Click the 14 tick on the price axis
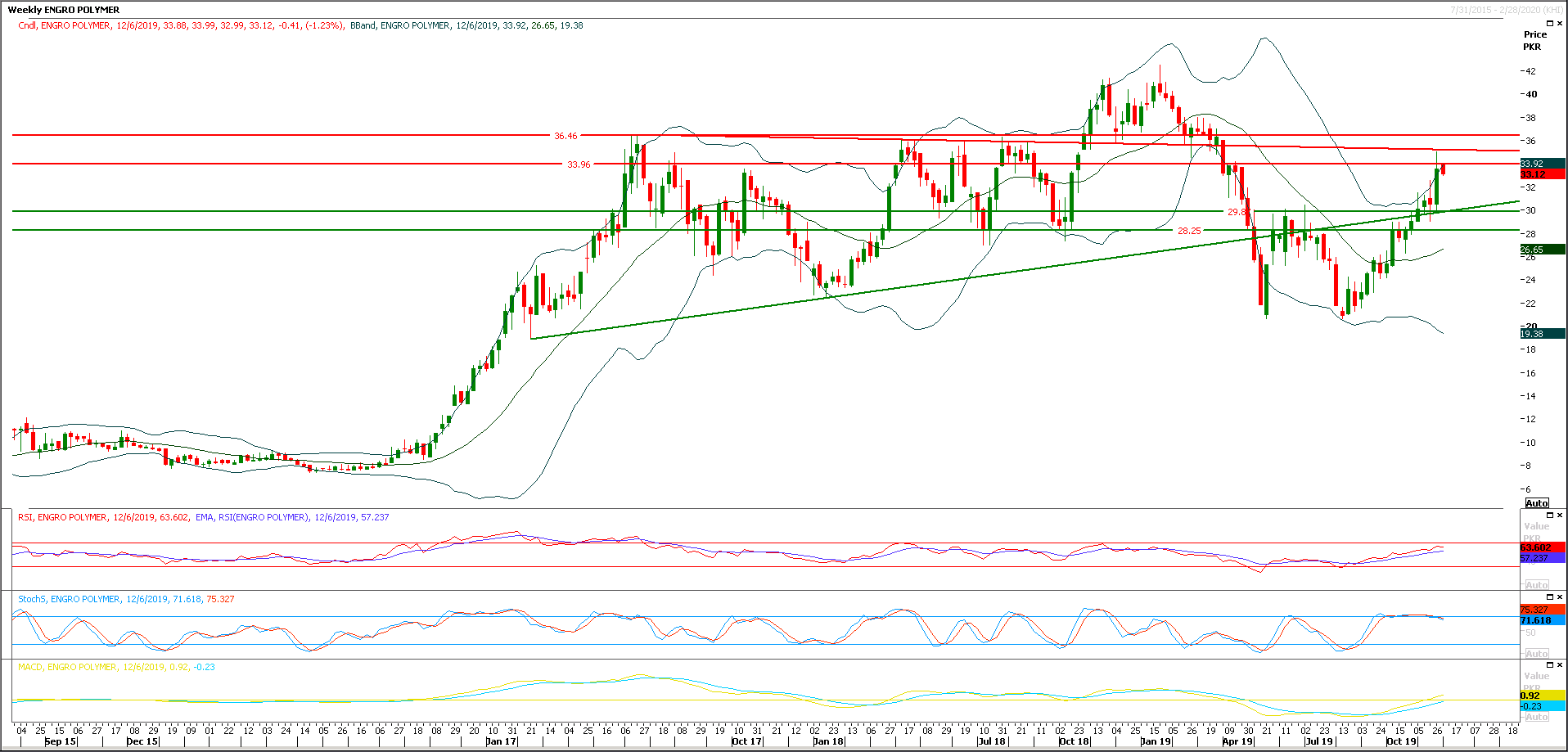Image resolution: width=1568 pixels, height=752 pixels. [x=1530, y=396]
